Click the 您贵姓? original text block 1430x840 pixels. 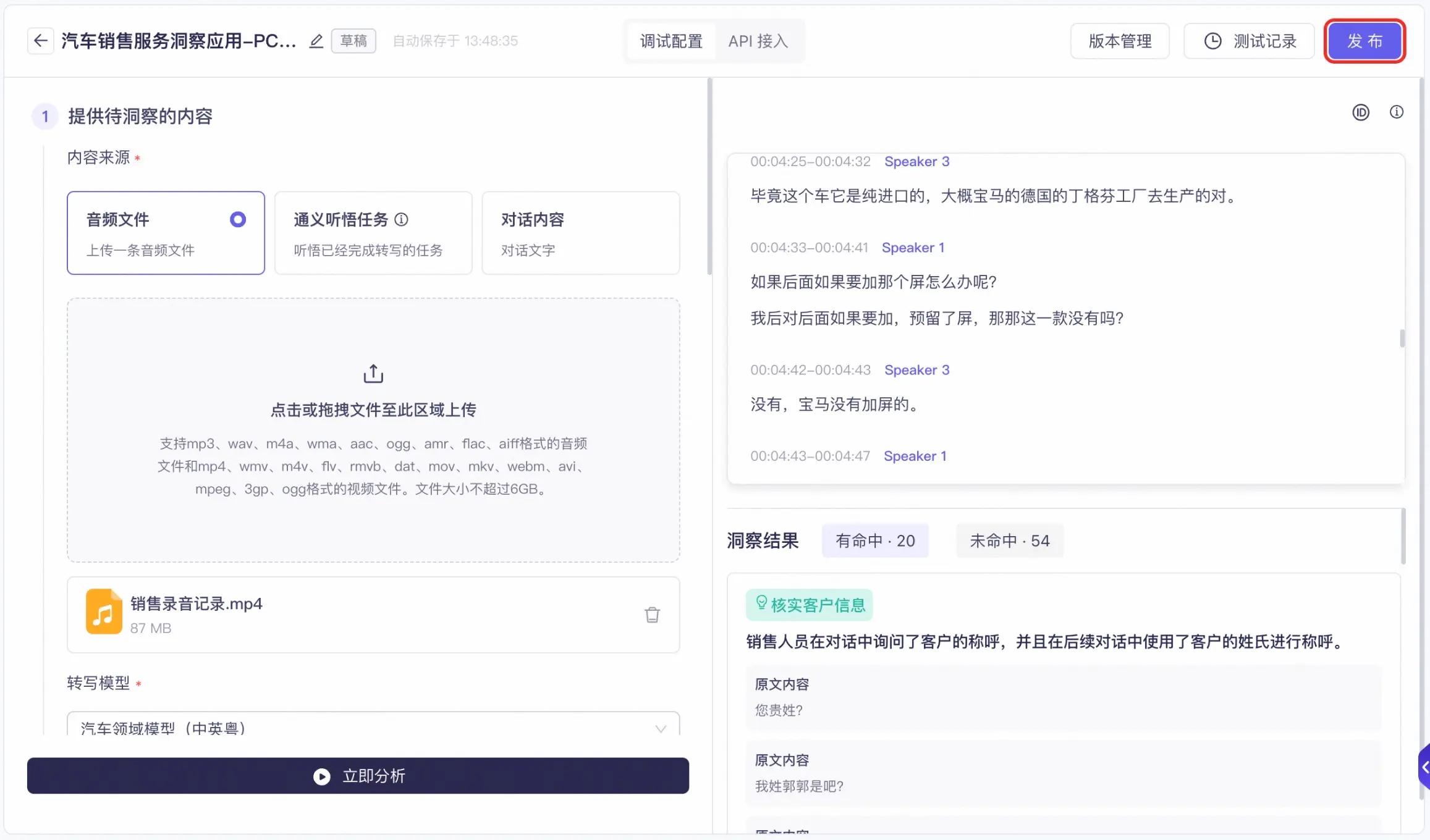pyautogui.click(x=1064, y=699)
